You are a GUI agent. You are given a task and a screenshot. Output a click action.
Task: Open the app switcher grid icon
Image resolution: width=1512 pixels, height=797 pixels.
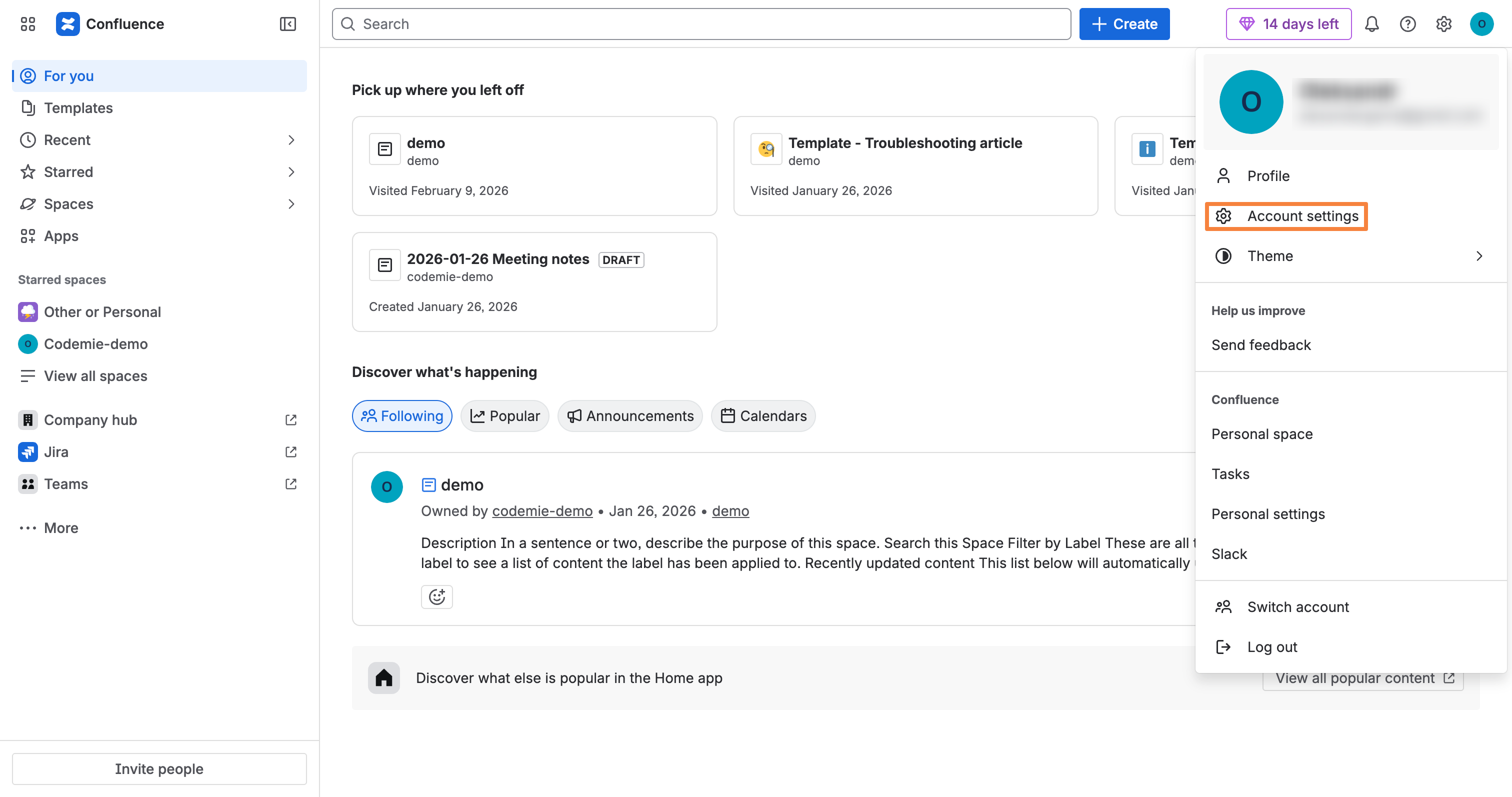tap(27, 24)
